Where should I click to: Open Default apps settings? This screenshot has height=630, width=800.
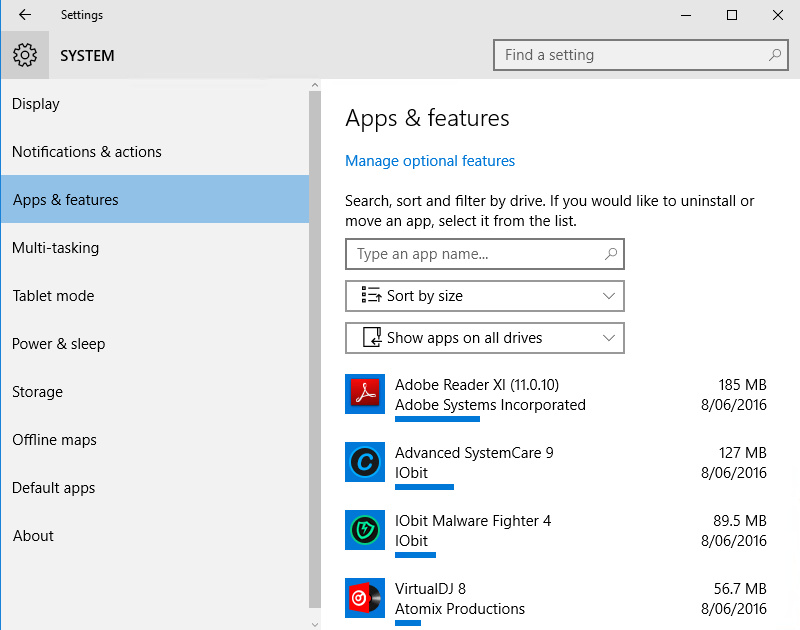tap(155, 487)
